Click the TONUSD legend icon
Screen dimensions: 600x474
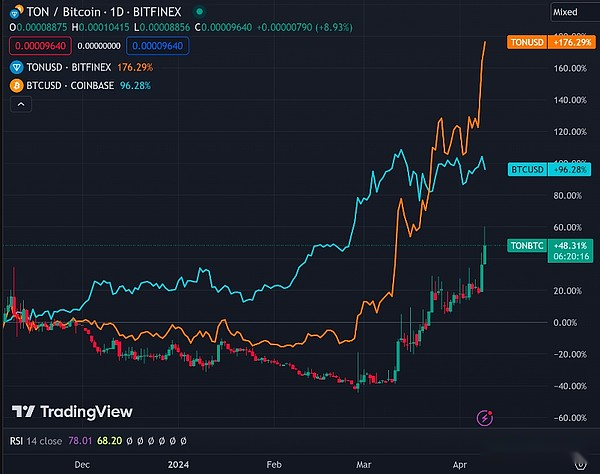tap(16, 68)
